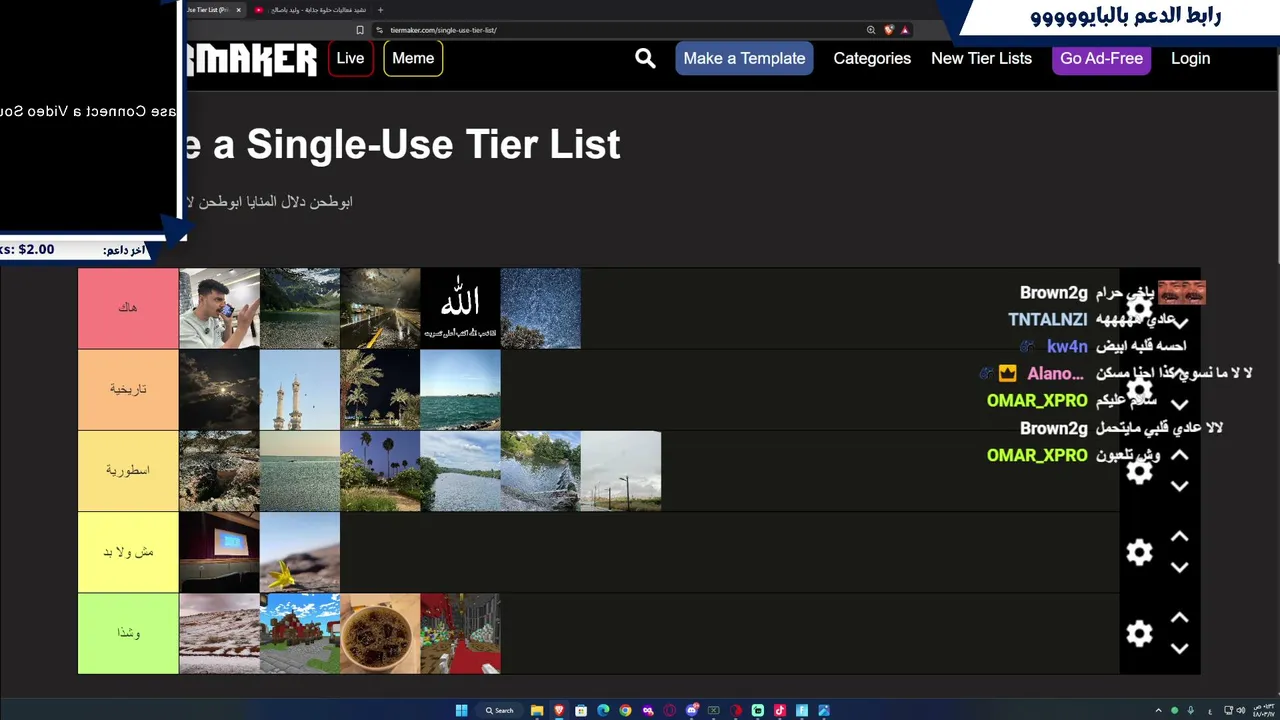Open Microsoft Store from the taskbar
Viewport: 1280px width, 720px height.
(x=581, y=711)
